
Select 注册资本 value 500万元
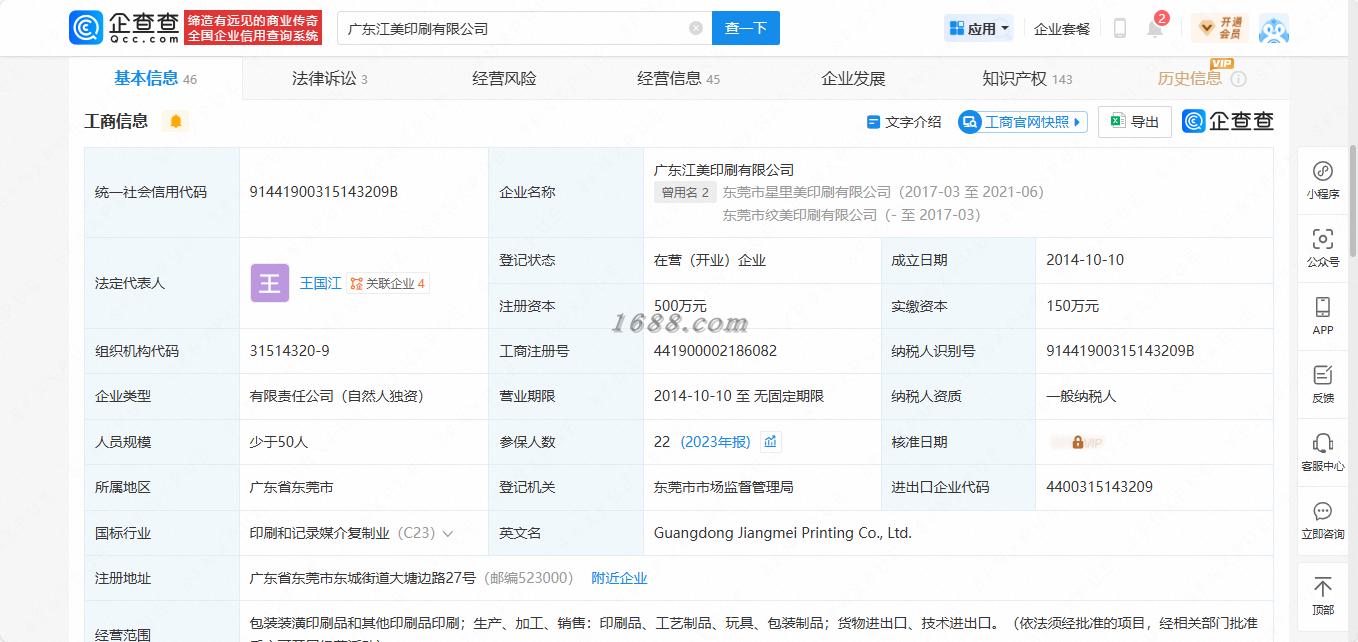pyautogui.click(x=680, y=306)
